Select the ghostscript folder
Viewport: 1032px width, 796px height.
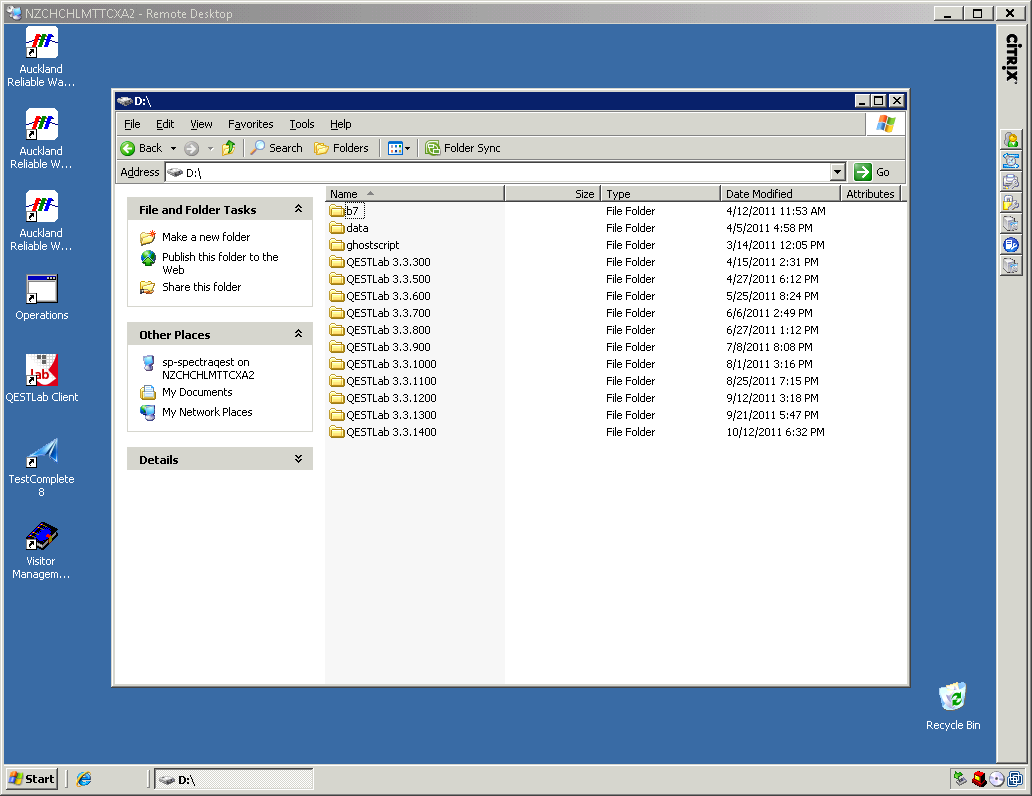click(x=372, y=245)
